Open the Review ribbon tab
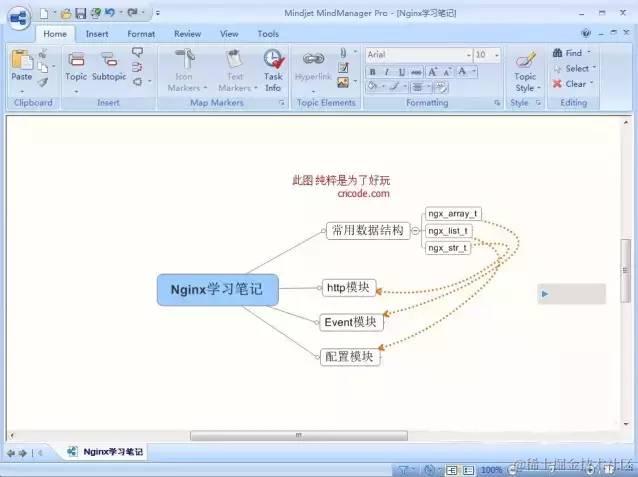Screen dimensions: 638x477 pos(187,34)
